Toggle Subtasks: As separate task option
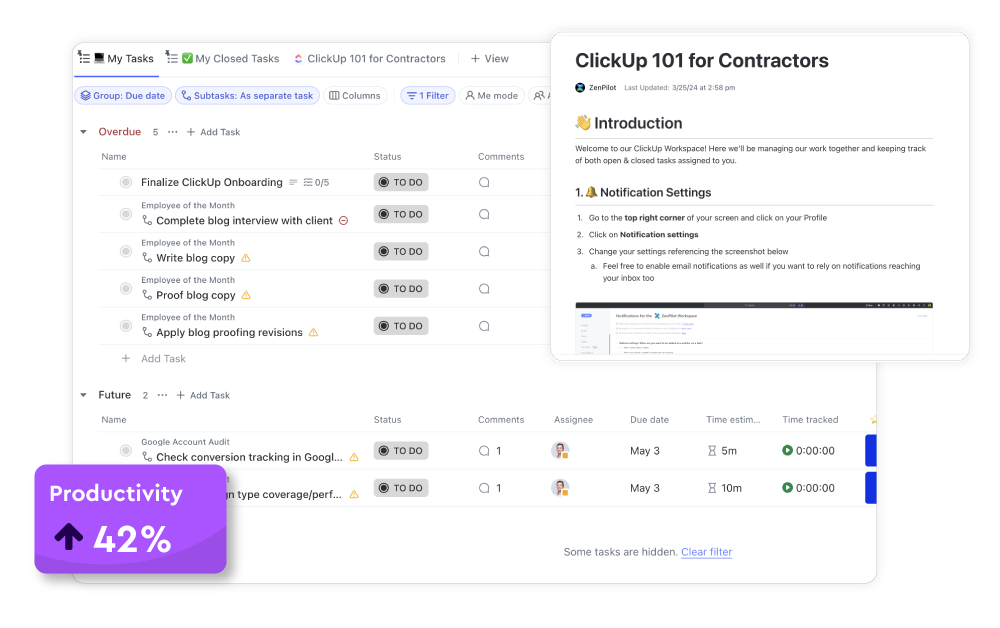Screen dimensions: 1000x628 pyautogui.click(x=247, y=96)
